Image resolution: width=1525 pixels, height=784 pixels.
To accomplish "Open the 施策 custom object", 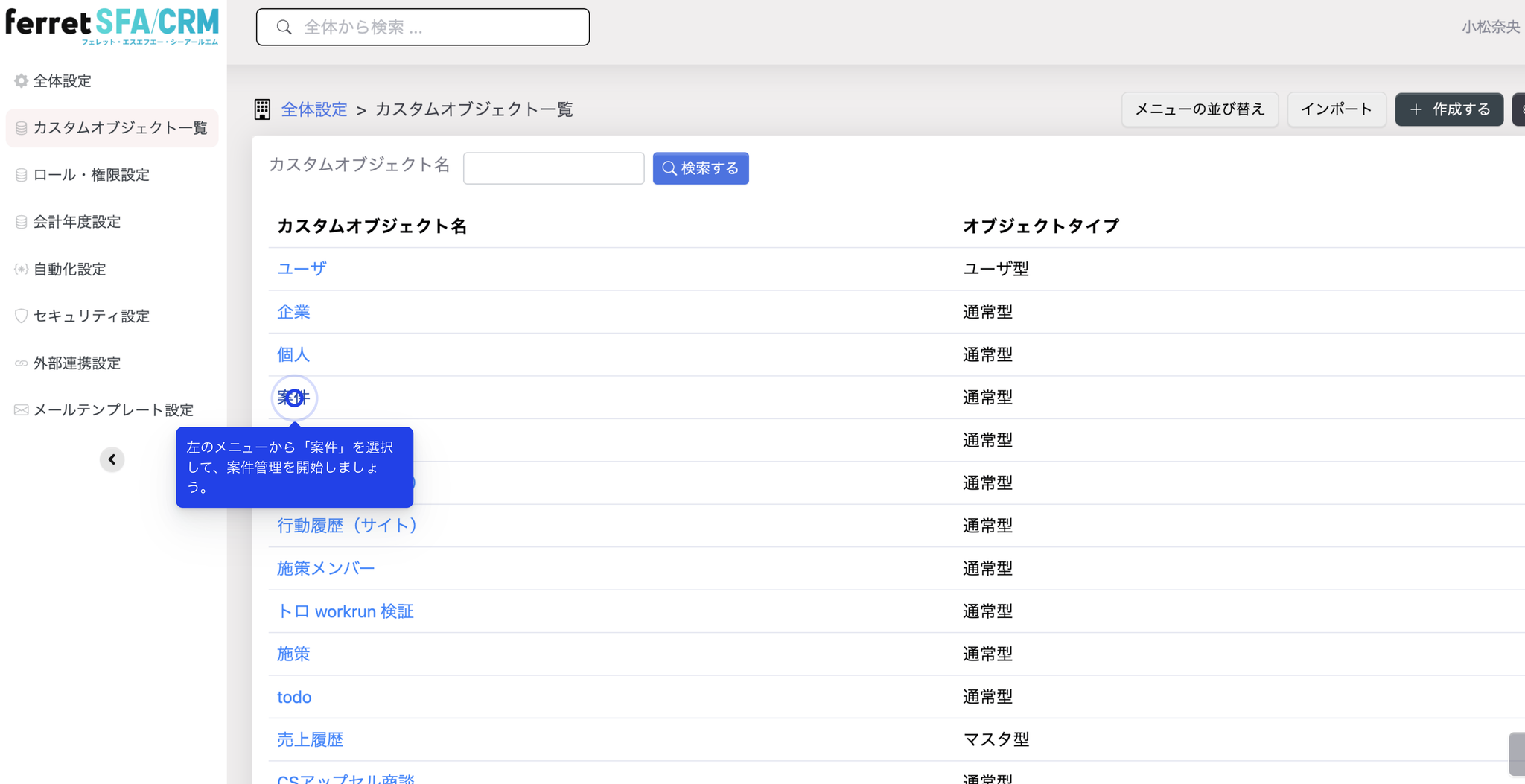I will tap(293, 654).
